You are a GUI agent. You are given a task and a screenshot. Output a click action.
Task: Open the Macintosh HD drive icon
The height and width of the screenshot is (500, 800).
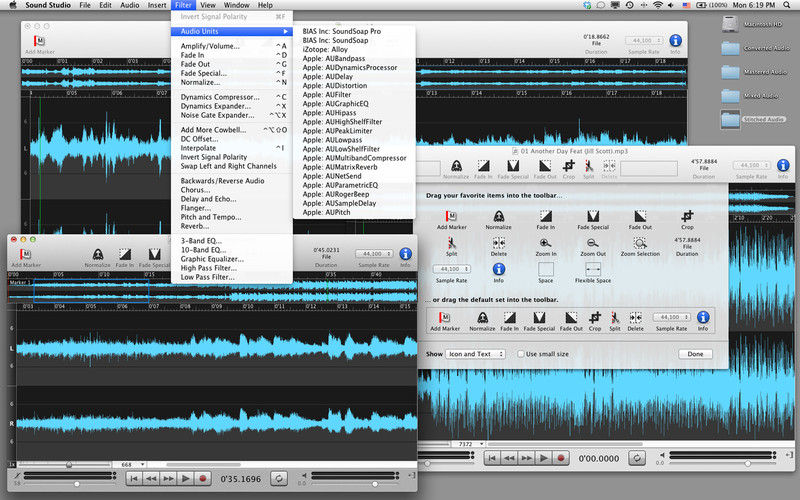731,24
